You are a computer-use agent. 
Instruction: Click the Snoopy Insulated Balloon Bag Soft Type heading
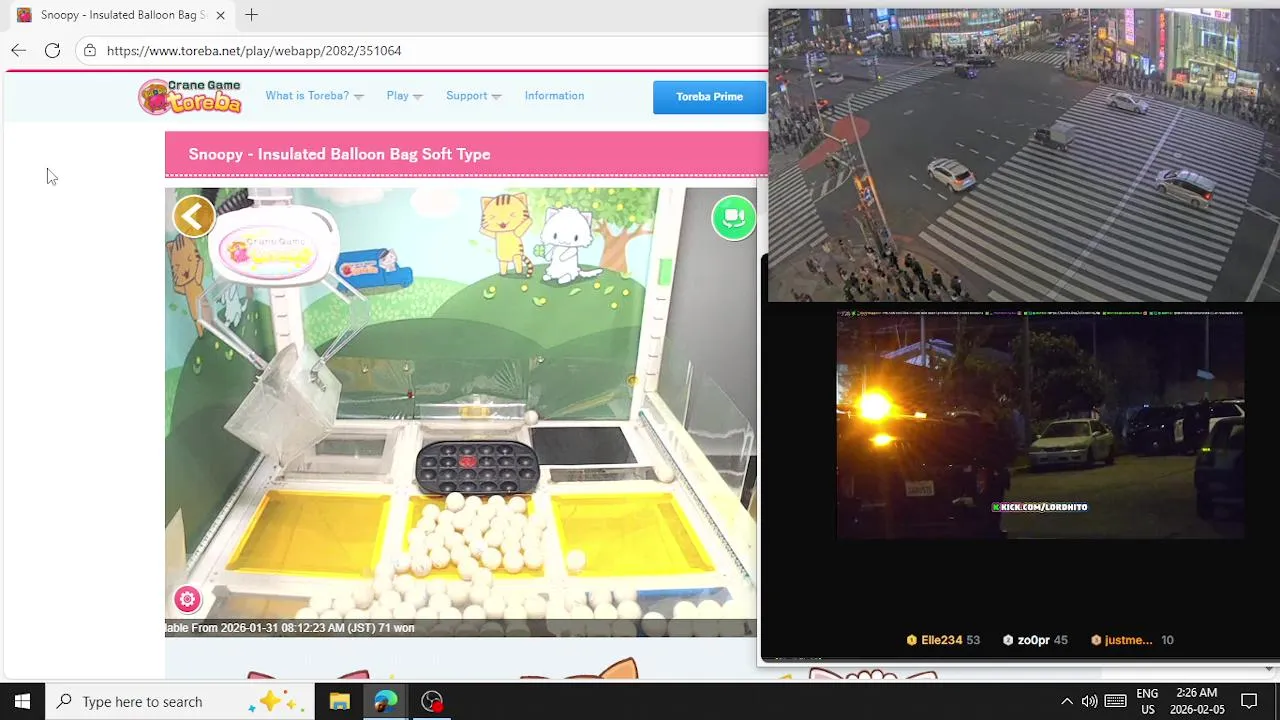pos(339,154)
